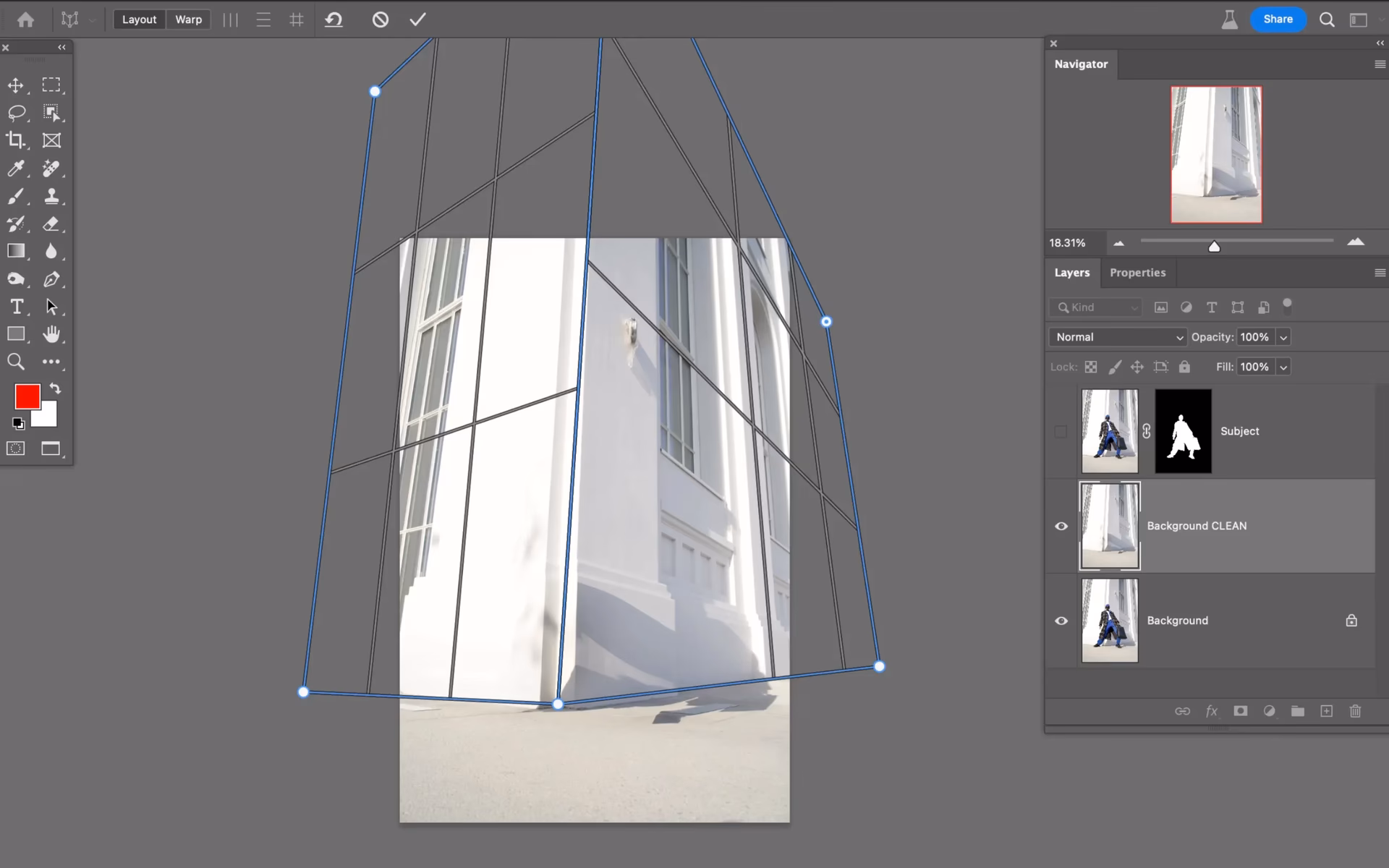Choose the Clone Stamp tool
Viewport: 1389px width, 868px height.
point(51,196)
